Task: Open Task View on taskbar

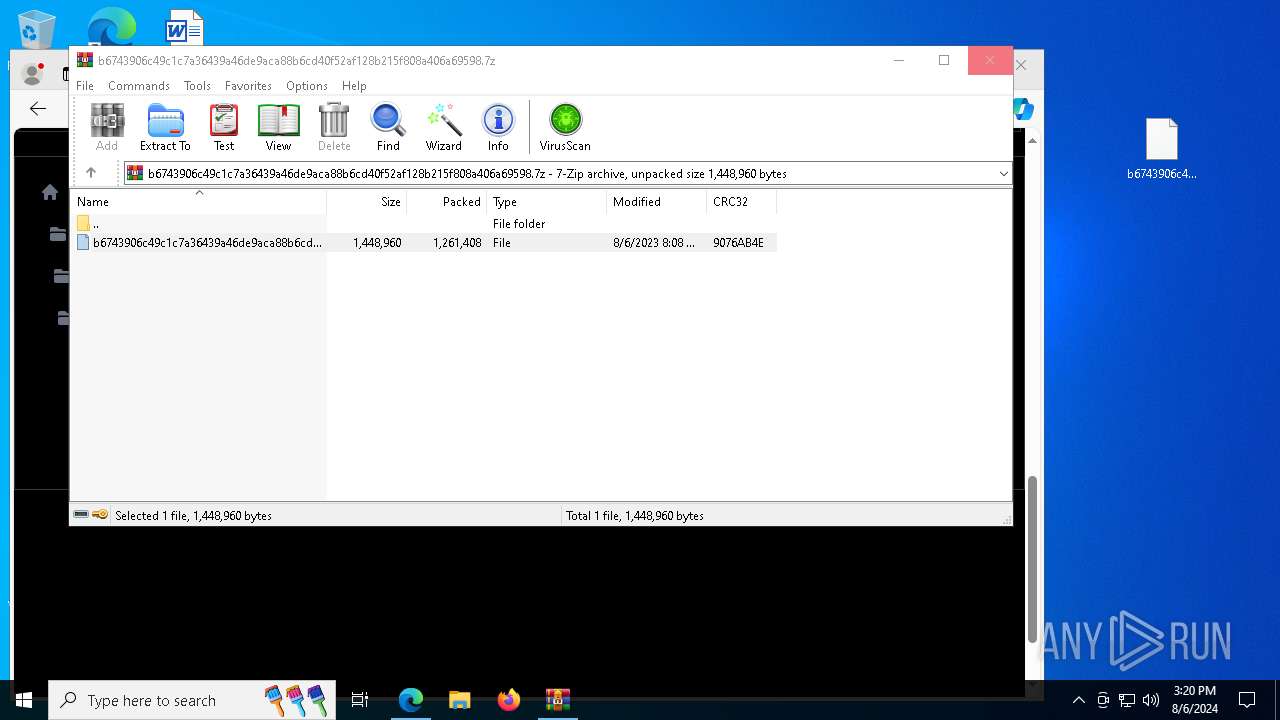Action: pyautogui.click(x=360, y=700)
